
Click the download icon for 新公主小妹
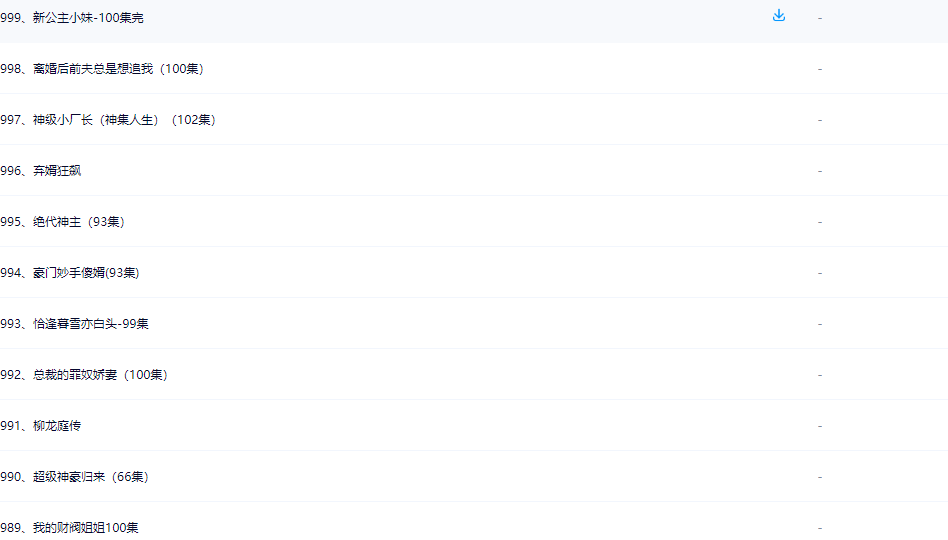click(779, 16)
